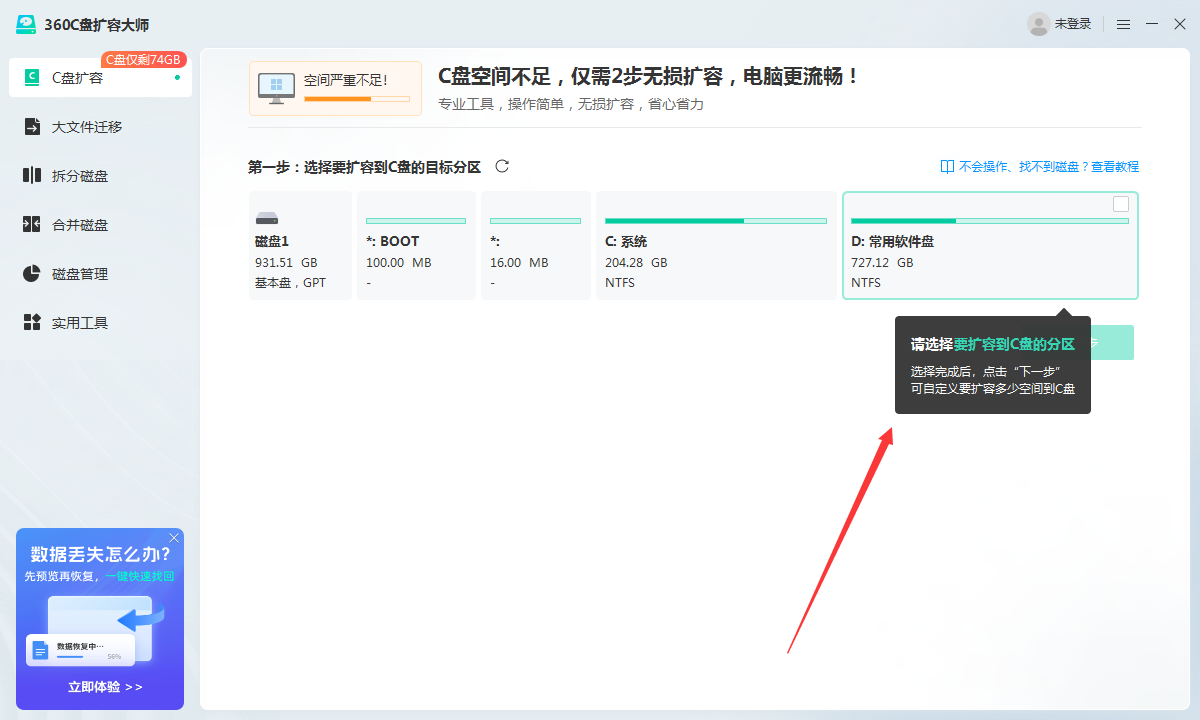Close the application window
The height and width of the screenshot is (720, 1200).
(x=1180, y=24)
